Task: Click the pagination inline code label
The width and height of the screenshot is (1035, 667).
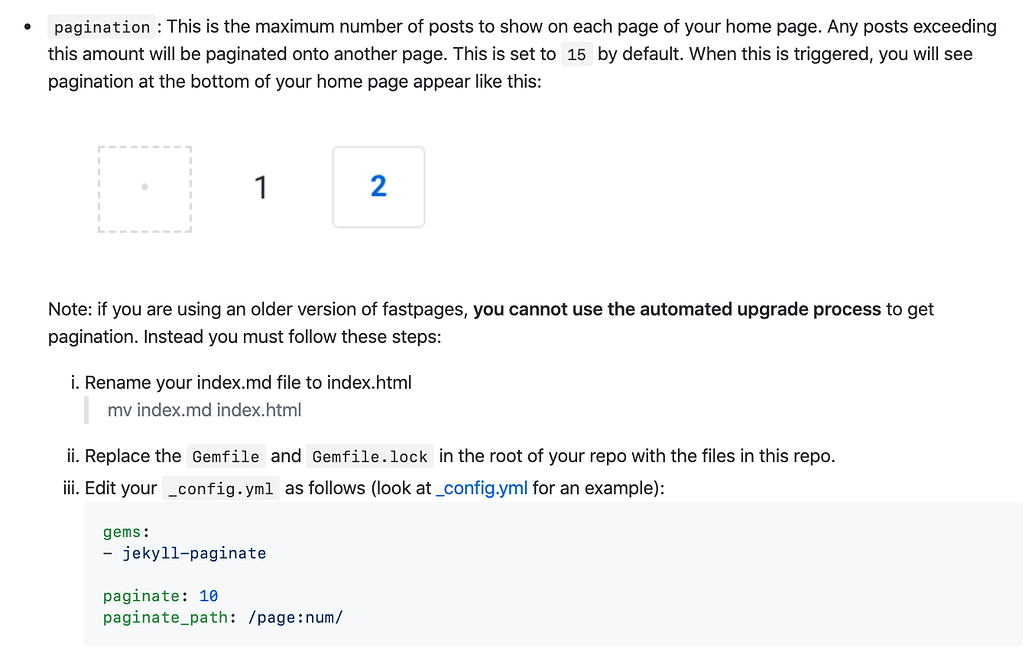Action: (x=101, y=26)
